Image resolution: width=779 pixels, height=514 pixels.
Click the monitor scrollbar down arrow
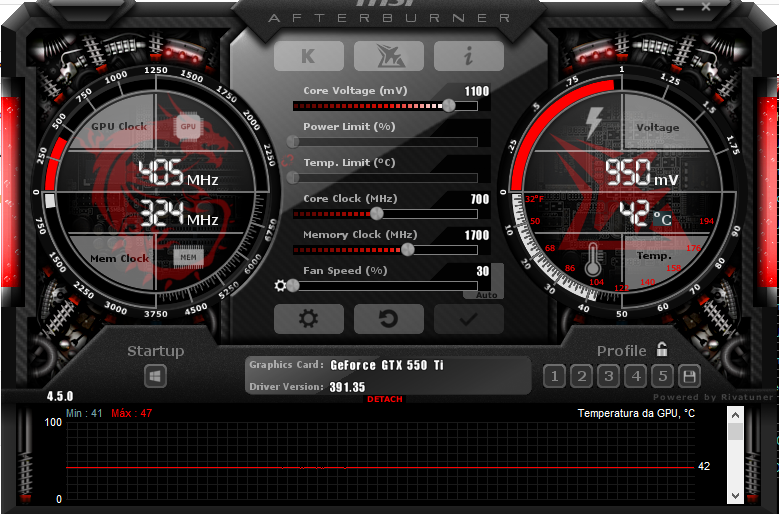pyautogui.click(x=735, y=495)
